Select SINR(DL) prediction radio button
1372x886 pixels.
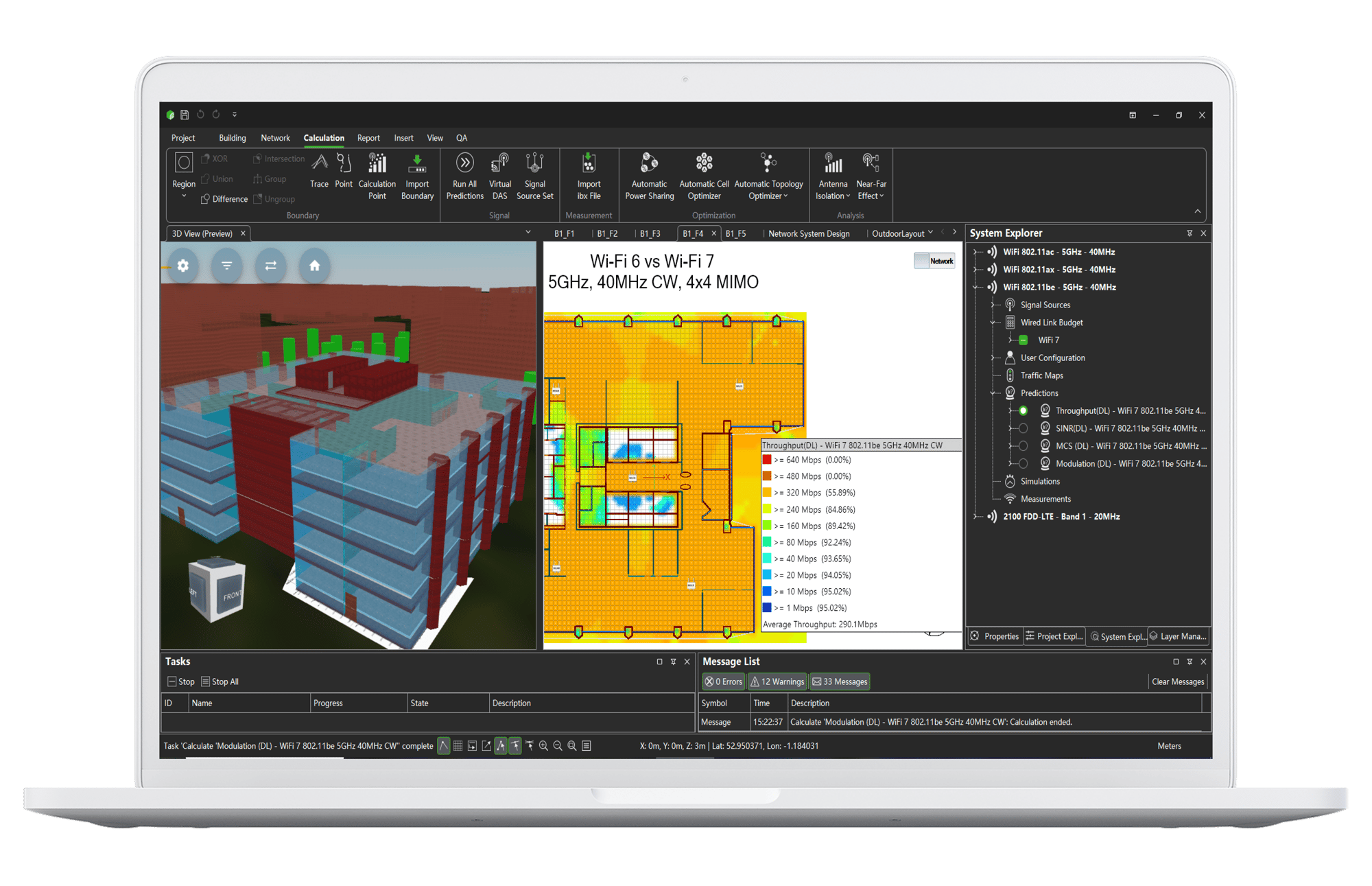[1023, 428]
